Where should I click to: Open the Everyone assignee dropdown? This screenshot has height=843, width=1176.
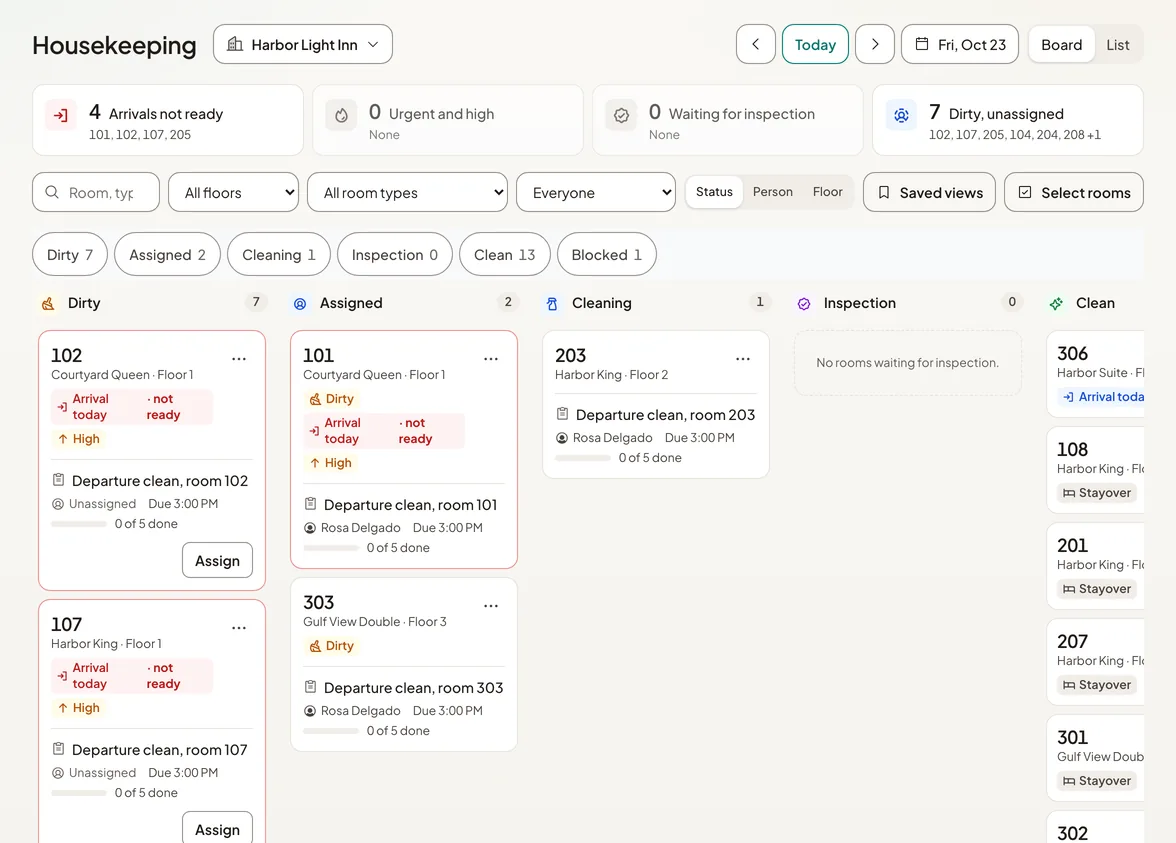(596, 193)
